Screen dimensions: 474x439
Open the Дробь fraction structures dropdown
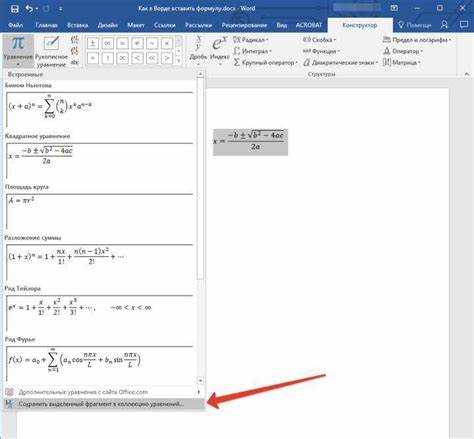click(199, 50)
